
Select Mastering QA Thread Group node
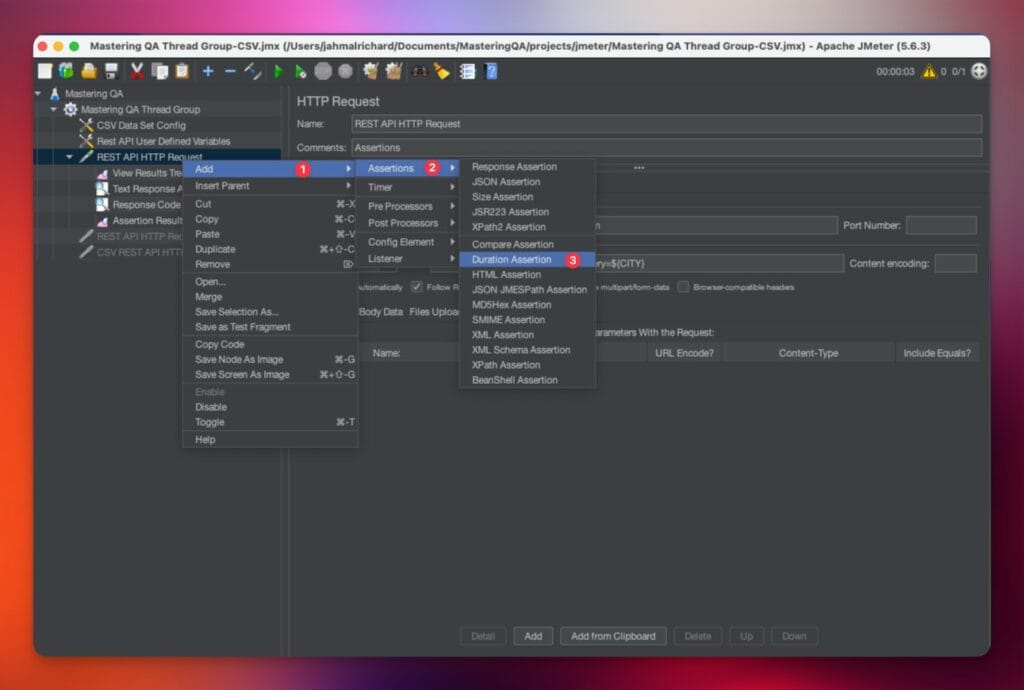click(x=140, y=109)
